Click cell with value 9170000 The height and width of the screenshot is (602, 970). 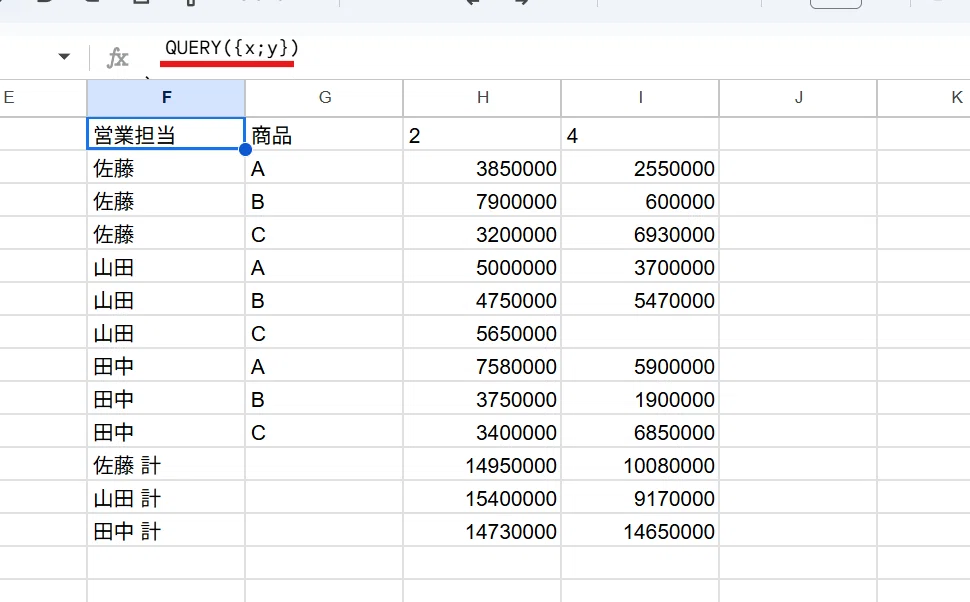pos(640,498)
